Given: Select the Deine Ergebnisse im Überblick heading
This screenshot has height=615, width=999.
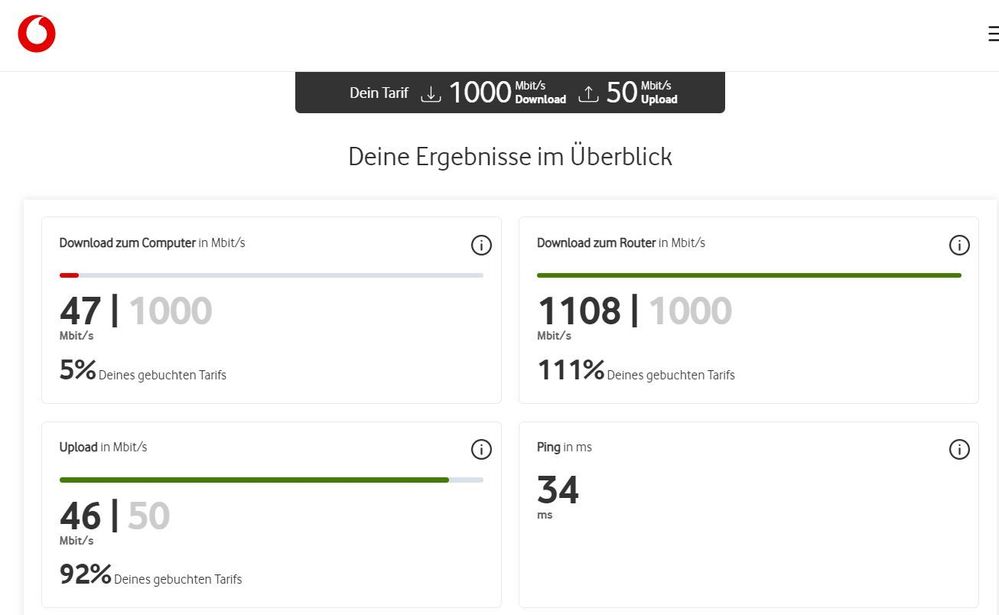Looking at the screenshot, I should pos(510,157).
